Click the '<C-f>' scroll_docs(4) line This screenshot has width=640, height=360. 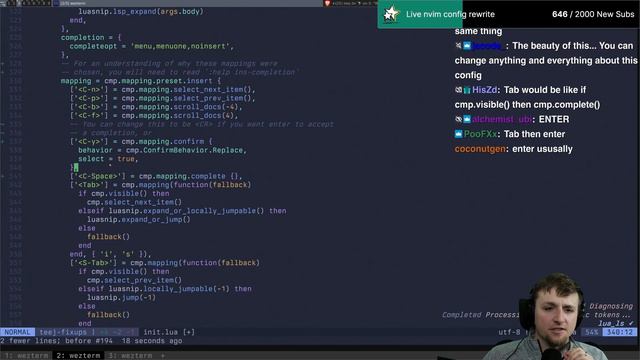click(153, 116)
